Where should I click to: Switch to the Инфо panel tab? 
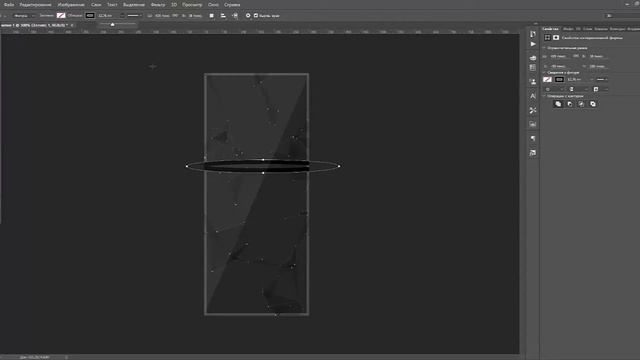coord(568,29)
